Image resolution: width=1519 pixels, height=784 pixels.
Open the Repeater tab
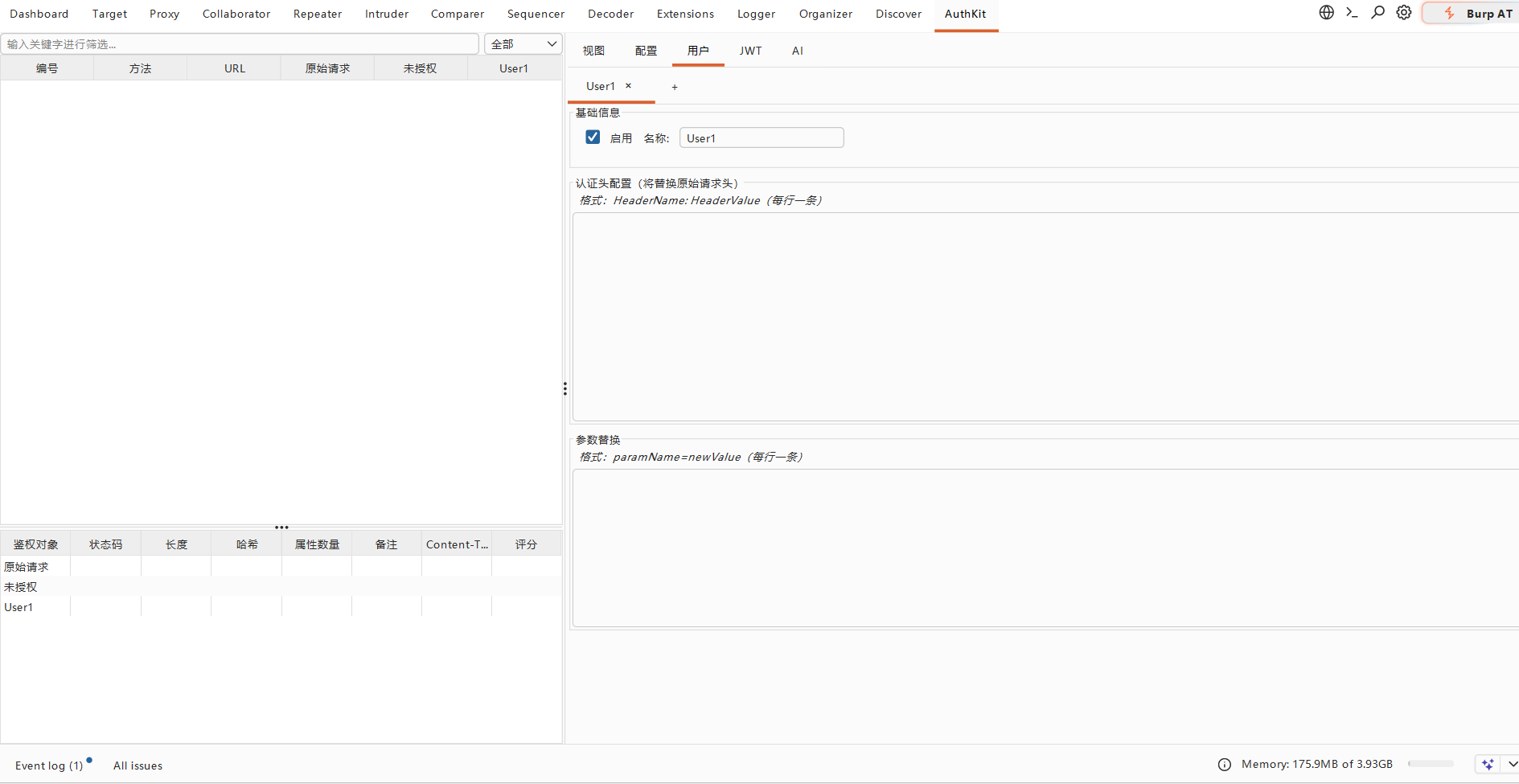tap(318, 14)
